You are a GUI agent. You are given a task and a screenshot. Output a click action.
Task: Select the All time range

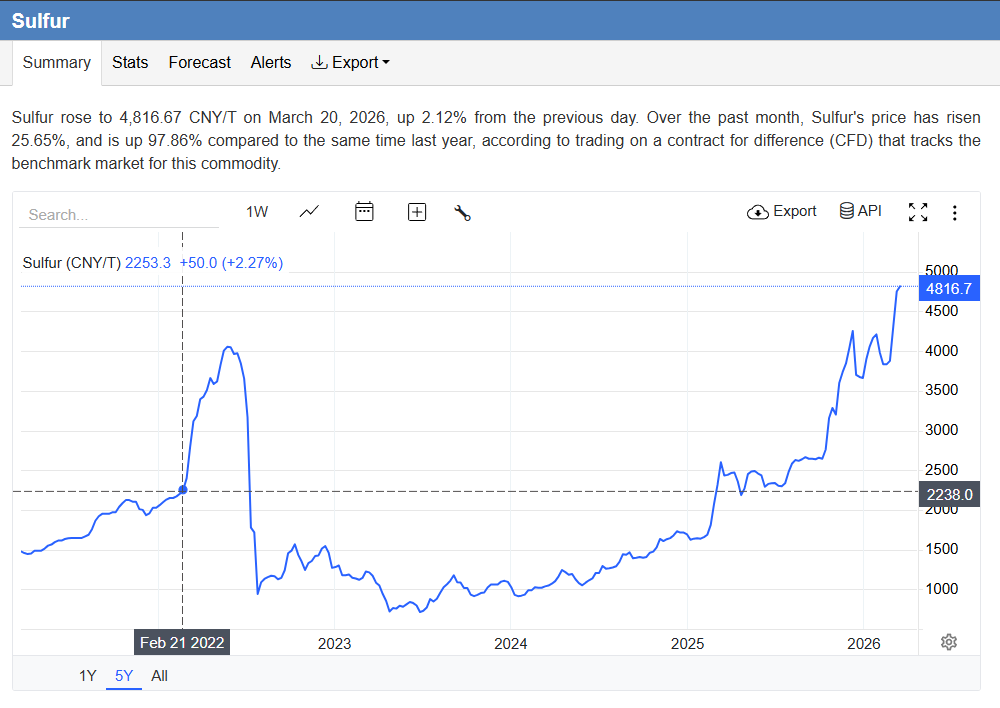click(x=159, y=676)
